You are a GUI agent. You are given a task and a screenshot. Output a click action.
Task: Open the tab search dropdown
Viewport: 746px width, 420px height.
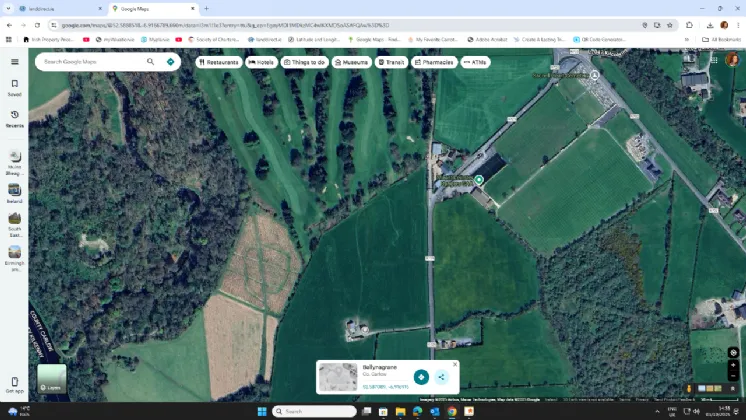point(8,9)
